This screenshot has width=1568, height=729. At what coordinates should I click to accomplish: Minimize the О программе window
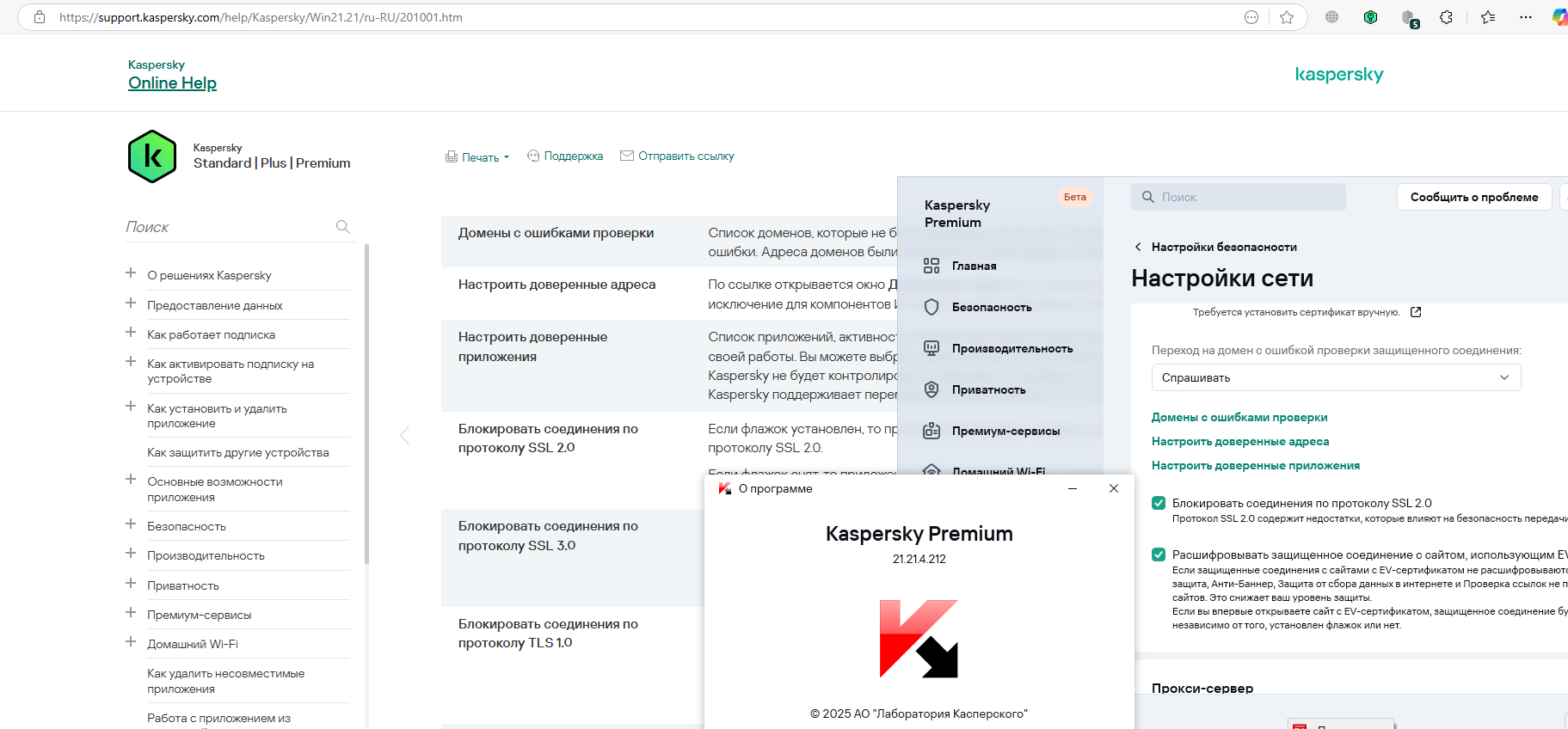coord(1073,488)
